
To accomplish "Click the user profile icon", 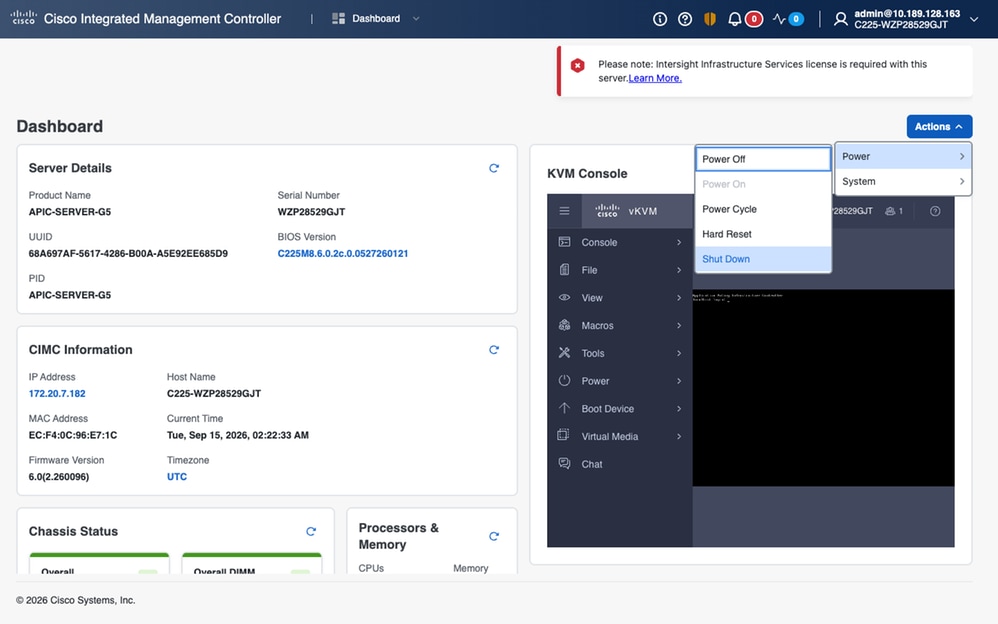I will pyautogui.click(x=841, y=19).
